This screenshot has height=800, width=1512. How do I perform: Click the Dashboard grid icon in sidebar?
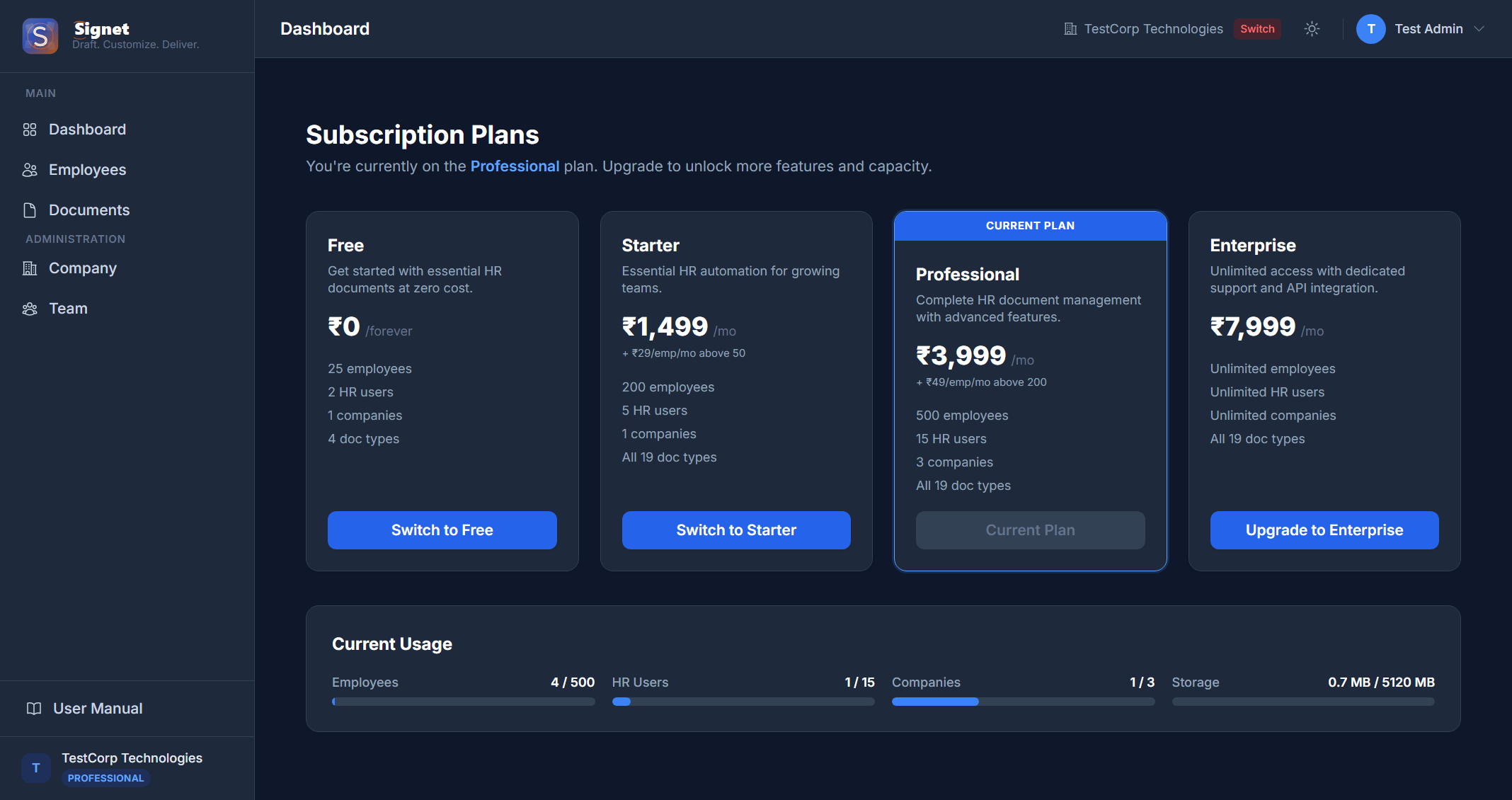pos(30,130)
